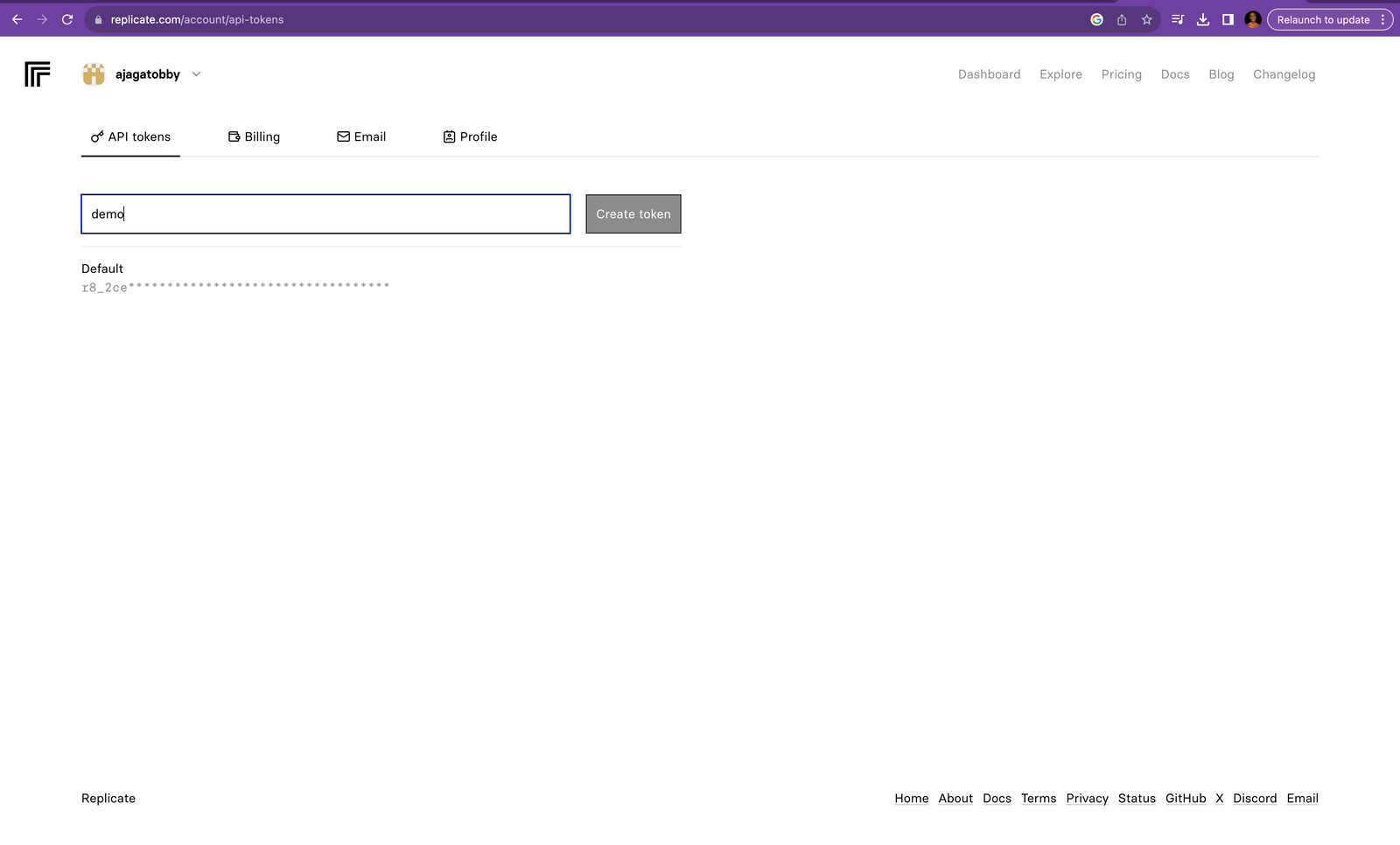
Task: Open the browser downloads icon
Action: (1203, 19)
